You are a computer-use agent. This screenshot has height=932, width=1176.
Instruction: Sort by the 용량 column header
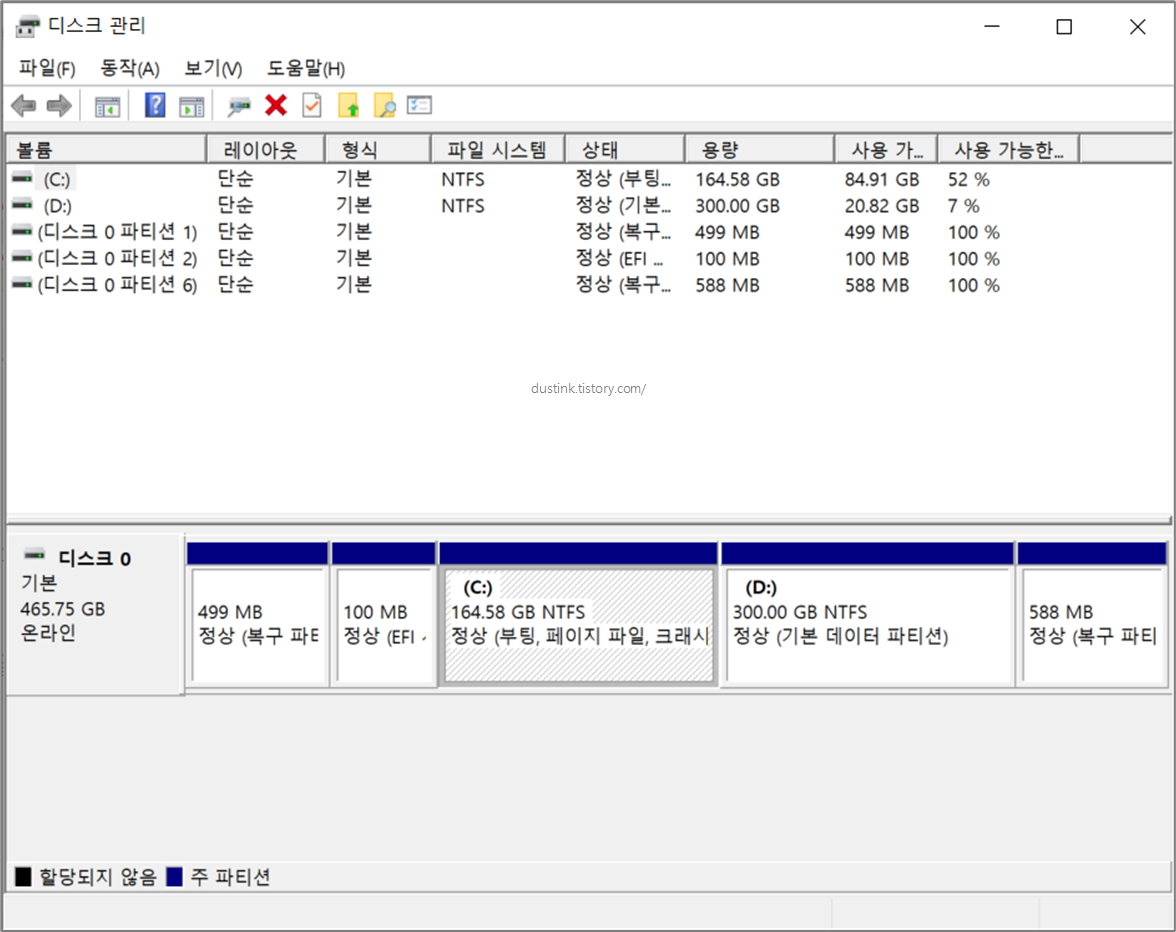pyautogui.click(x=760, y=150)
